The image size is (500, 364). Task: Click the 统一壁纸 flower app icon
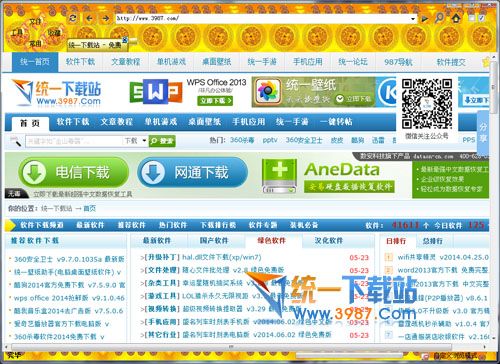pyautogui.click(x=268, y=92)
